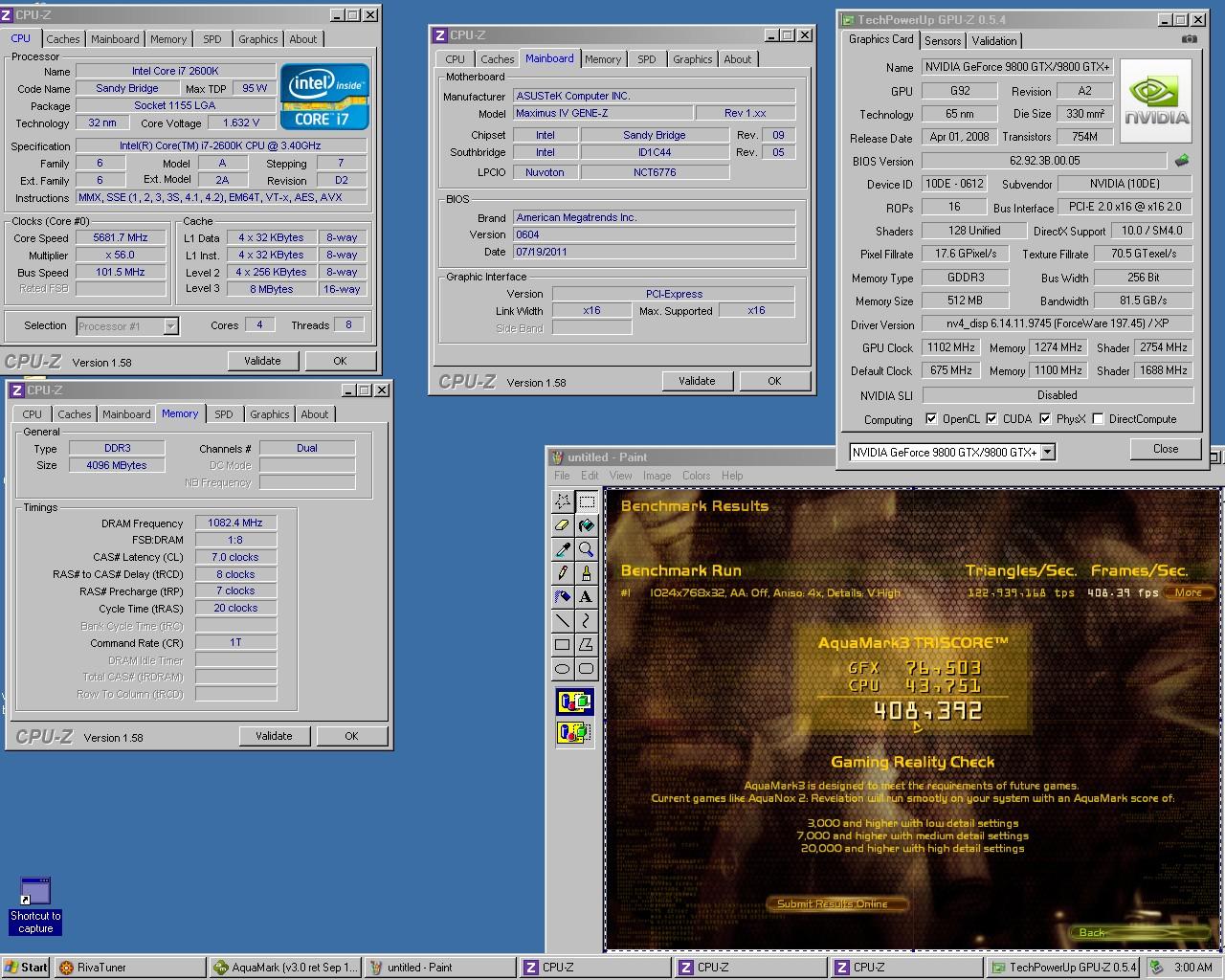The width and height of the screenshot is (1225, 980).
Task: Open the Processor #1 selection dropdown
Action: click(x=170, y=326)
